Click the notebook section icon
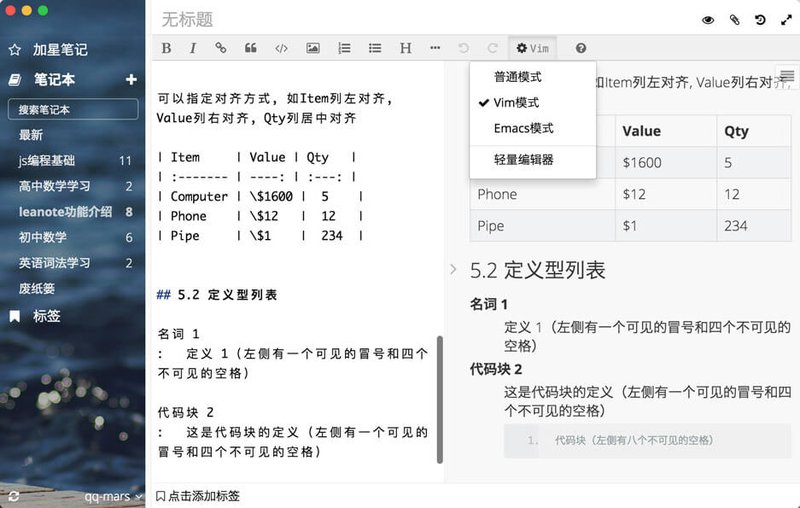Viewport: 800px width, 508px height. (15, 80)
